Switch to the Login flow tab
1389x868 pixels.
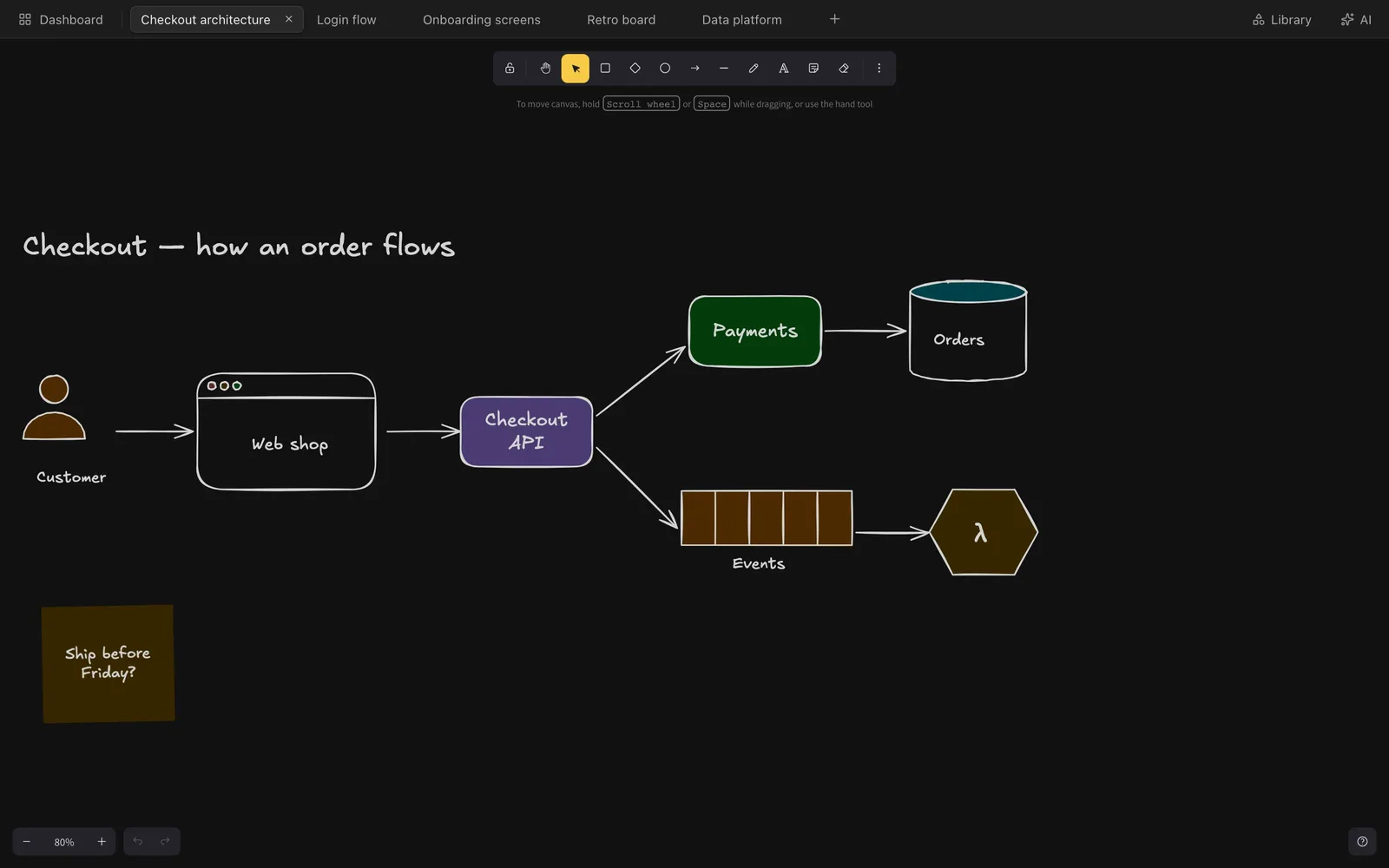pos(346,19)
